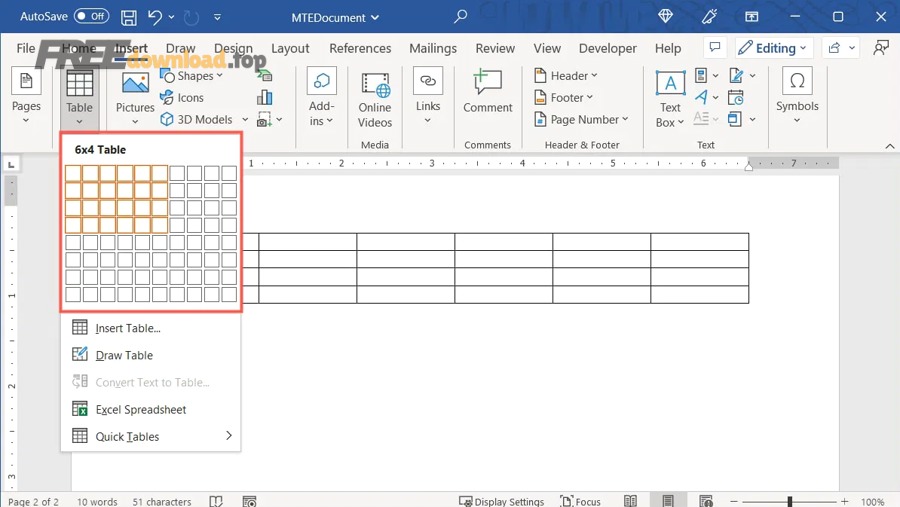Viewport: 900px width, 507px height.
Task: Click the diamond premium icon
Action: (x=665, y=16)
